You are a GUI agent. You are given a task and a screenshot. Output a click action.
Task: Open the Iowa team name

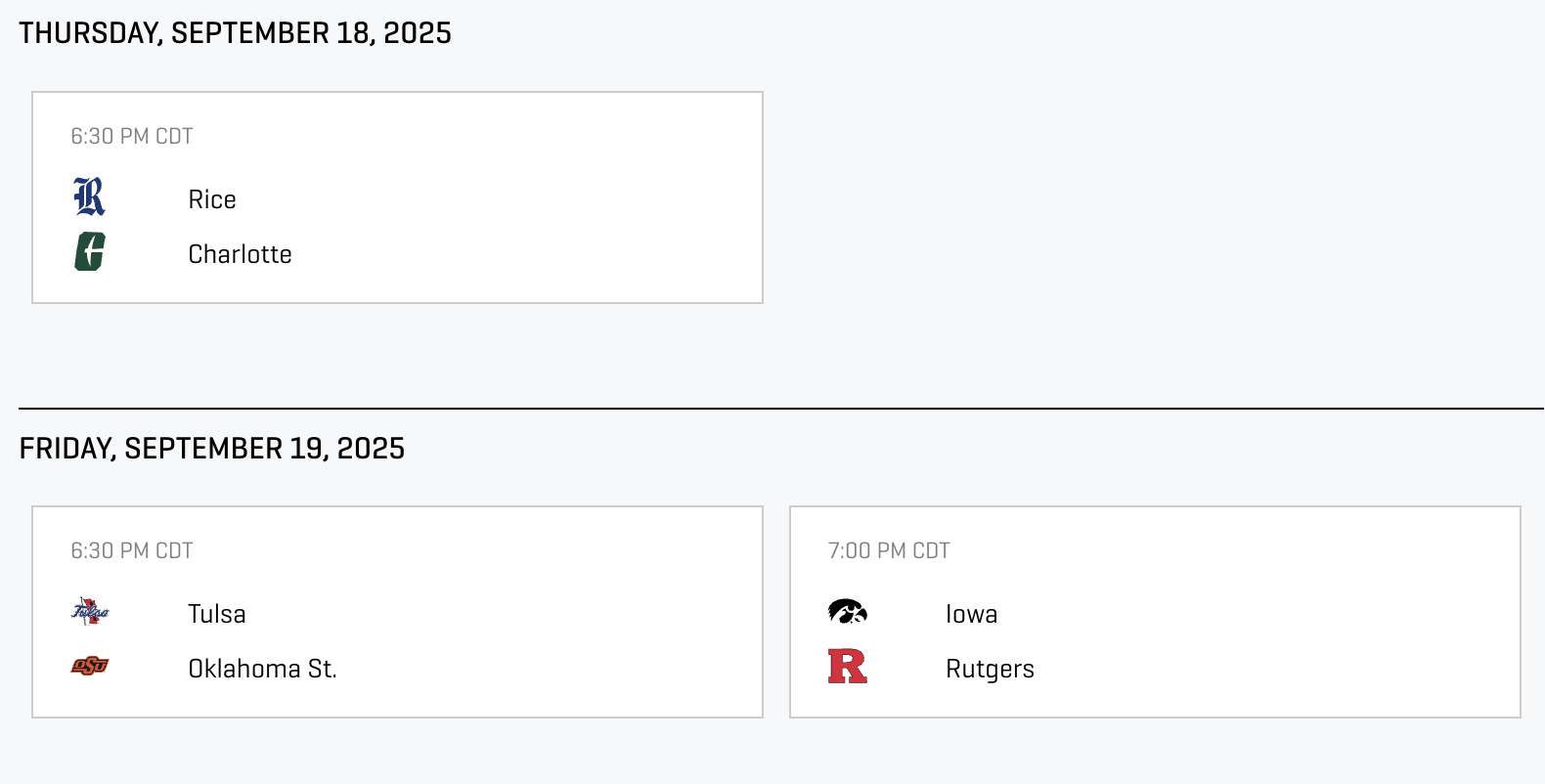point(971,614)
